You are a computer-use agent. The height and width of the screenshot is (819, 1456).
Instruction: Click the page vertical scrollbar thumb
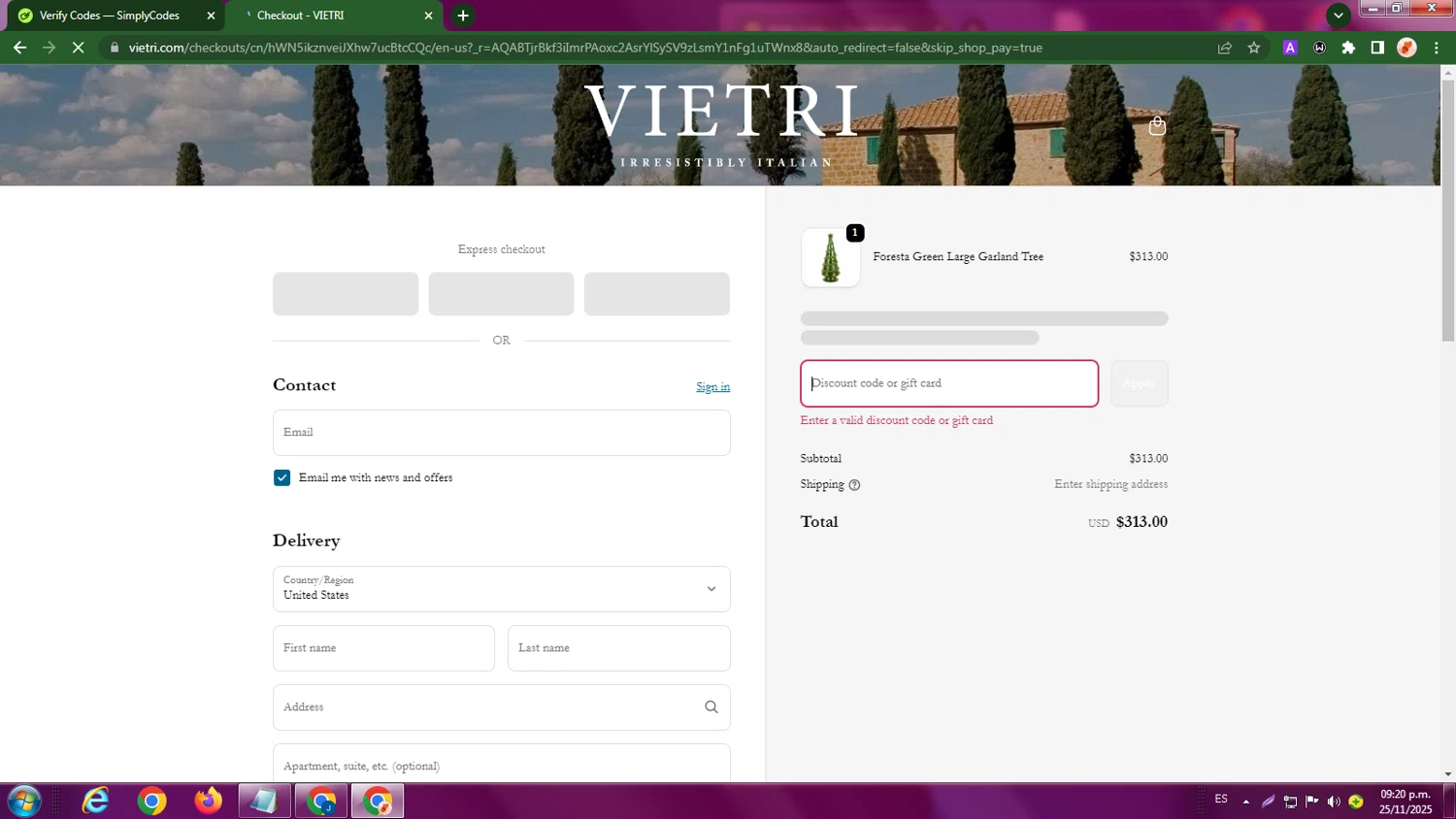click(x=1448, y=211)
